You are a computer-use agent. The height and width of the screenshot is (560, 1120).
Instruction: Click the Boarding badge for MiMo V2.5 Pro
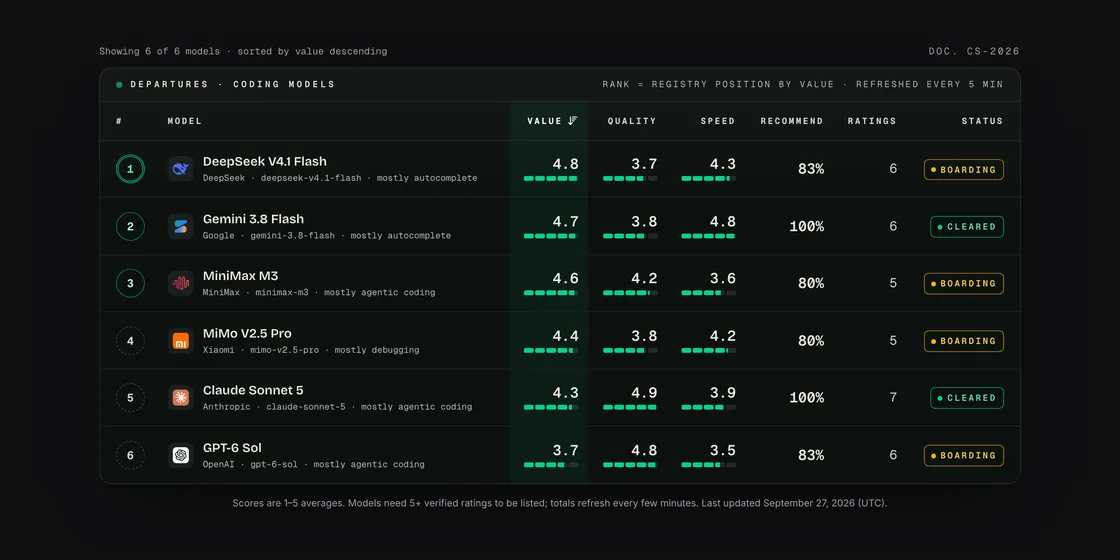(964, 341)
